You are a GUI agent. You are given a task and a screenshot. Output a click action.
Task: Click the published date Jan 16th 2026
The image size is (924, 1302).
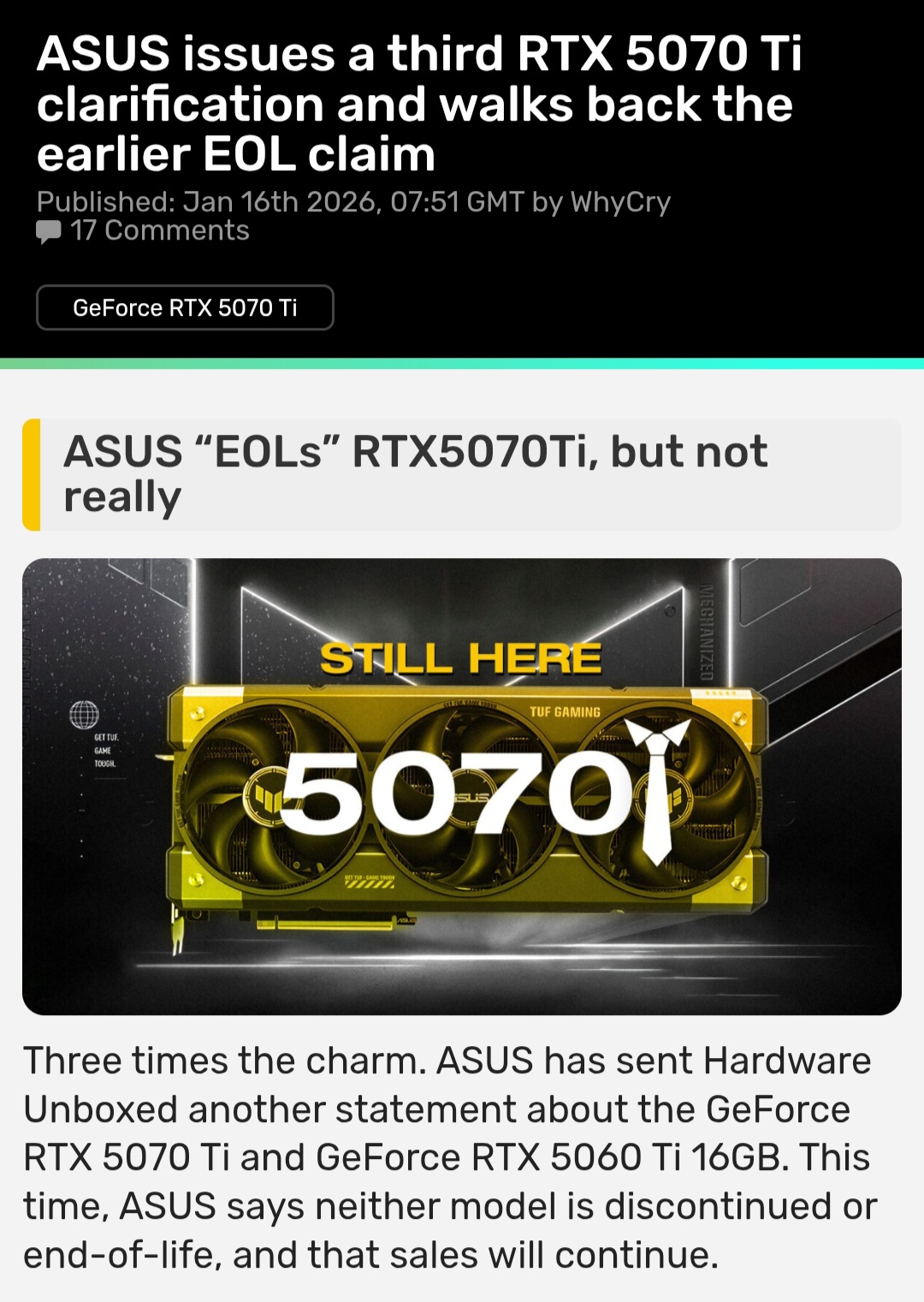coord(279,202)
